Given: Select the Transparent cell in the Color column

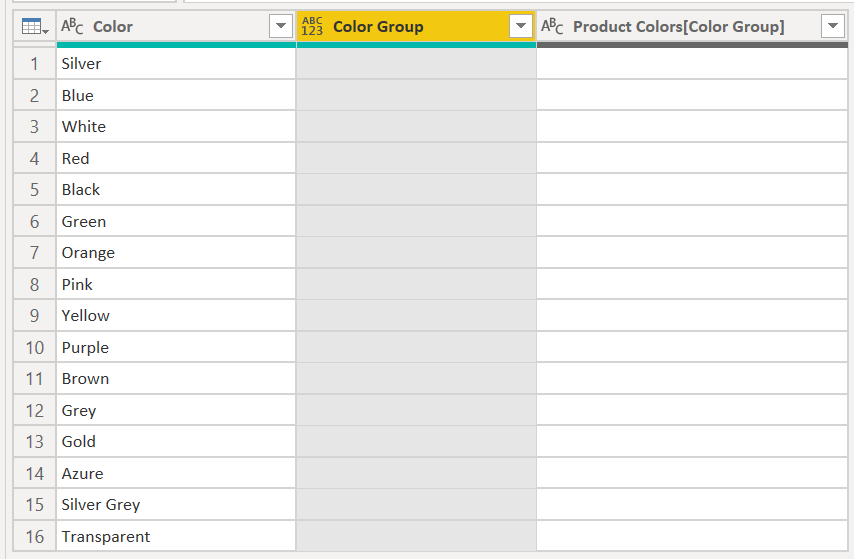Looking at the screenshot, I should pyautogui.click(x=175, y=536).
